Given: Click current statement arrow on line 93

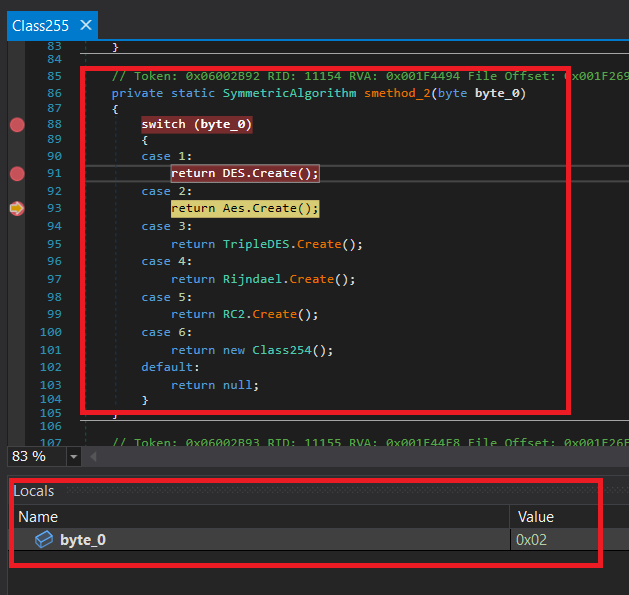Looking at the screenshot, I should 17,209.
